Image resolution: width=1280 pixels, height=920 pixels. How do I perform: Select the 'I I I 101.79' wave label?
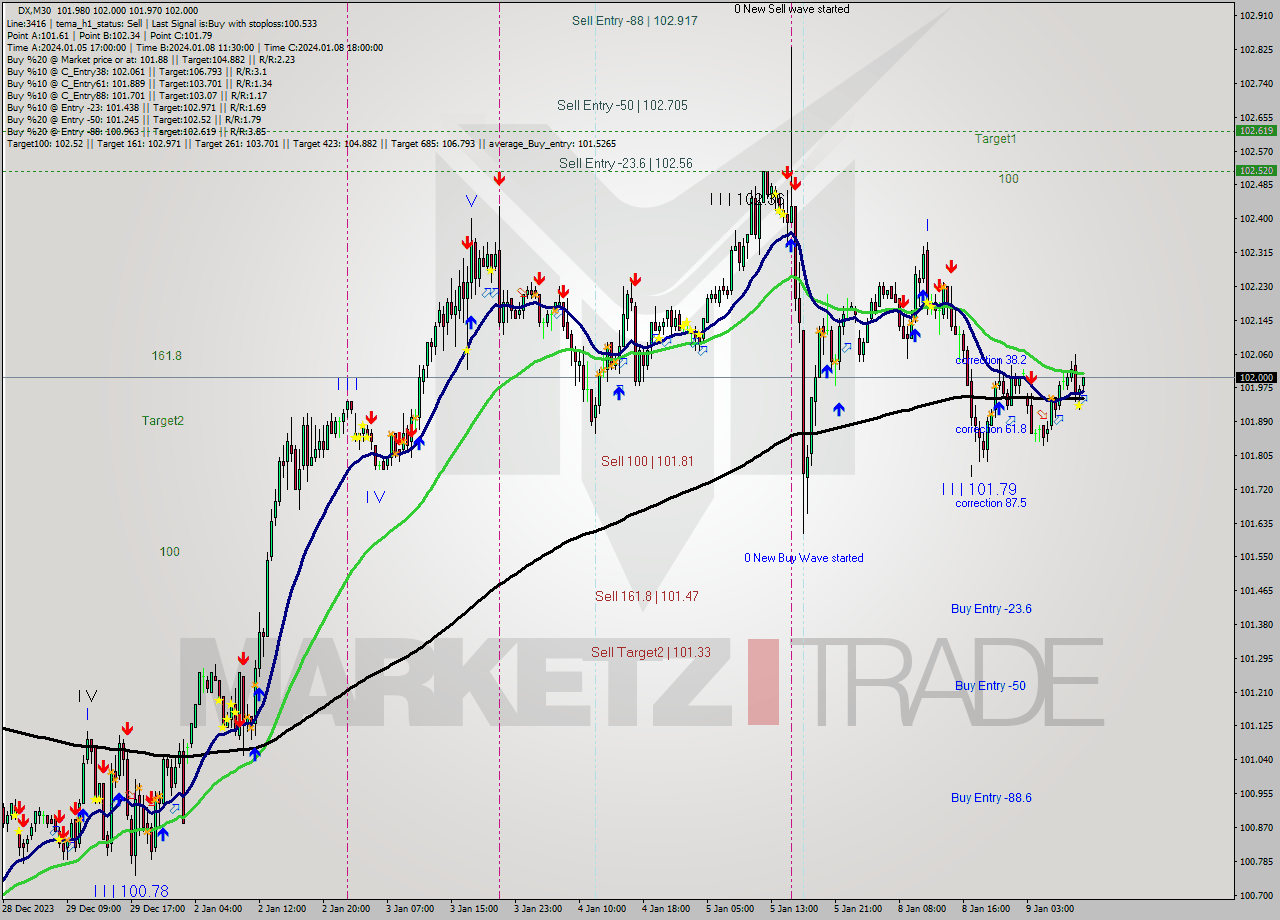click(x=979, y=489)
